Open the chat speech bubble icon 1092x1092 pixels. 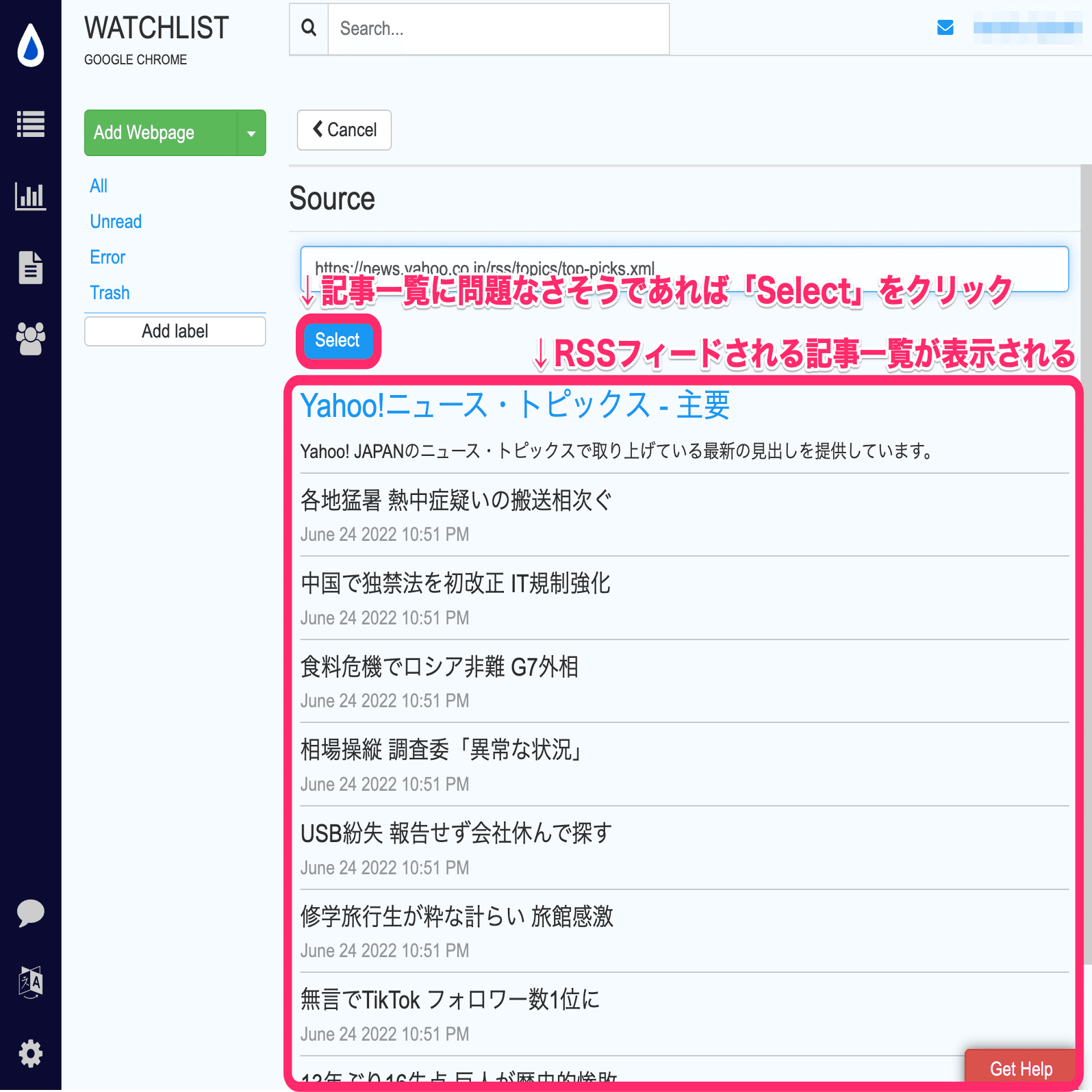pos(30,913)
